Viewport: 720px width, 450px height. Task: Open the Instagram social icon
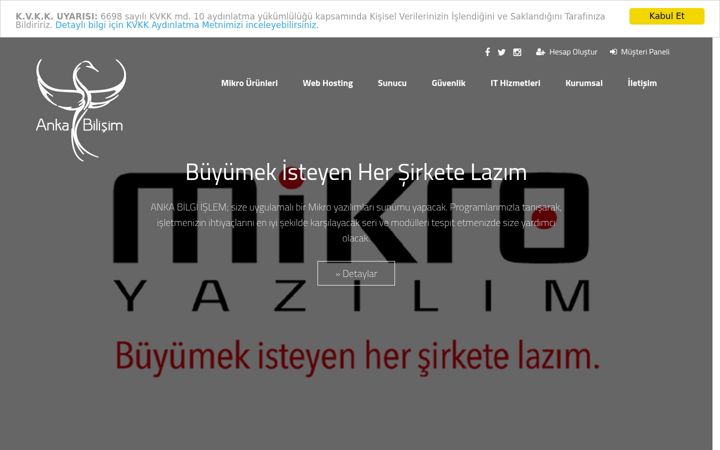pos(517,52)
